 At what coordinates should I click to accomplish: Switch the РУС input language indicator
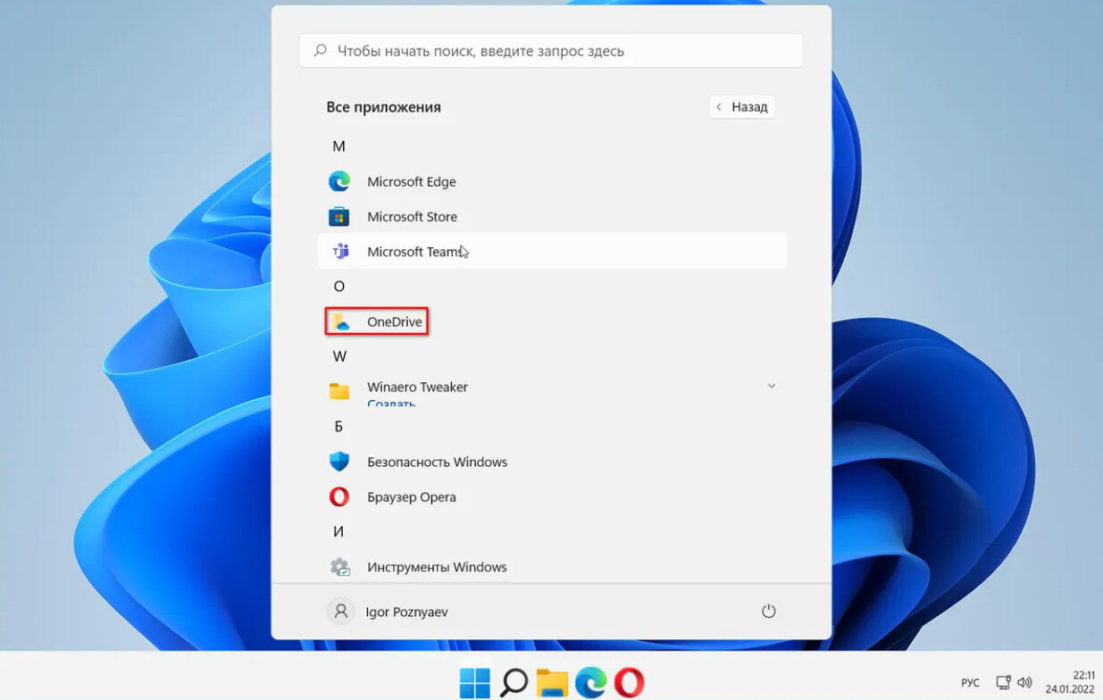point(970,682)
